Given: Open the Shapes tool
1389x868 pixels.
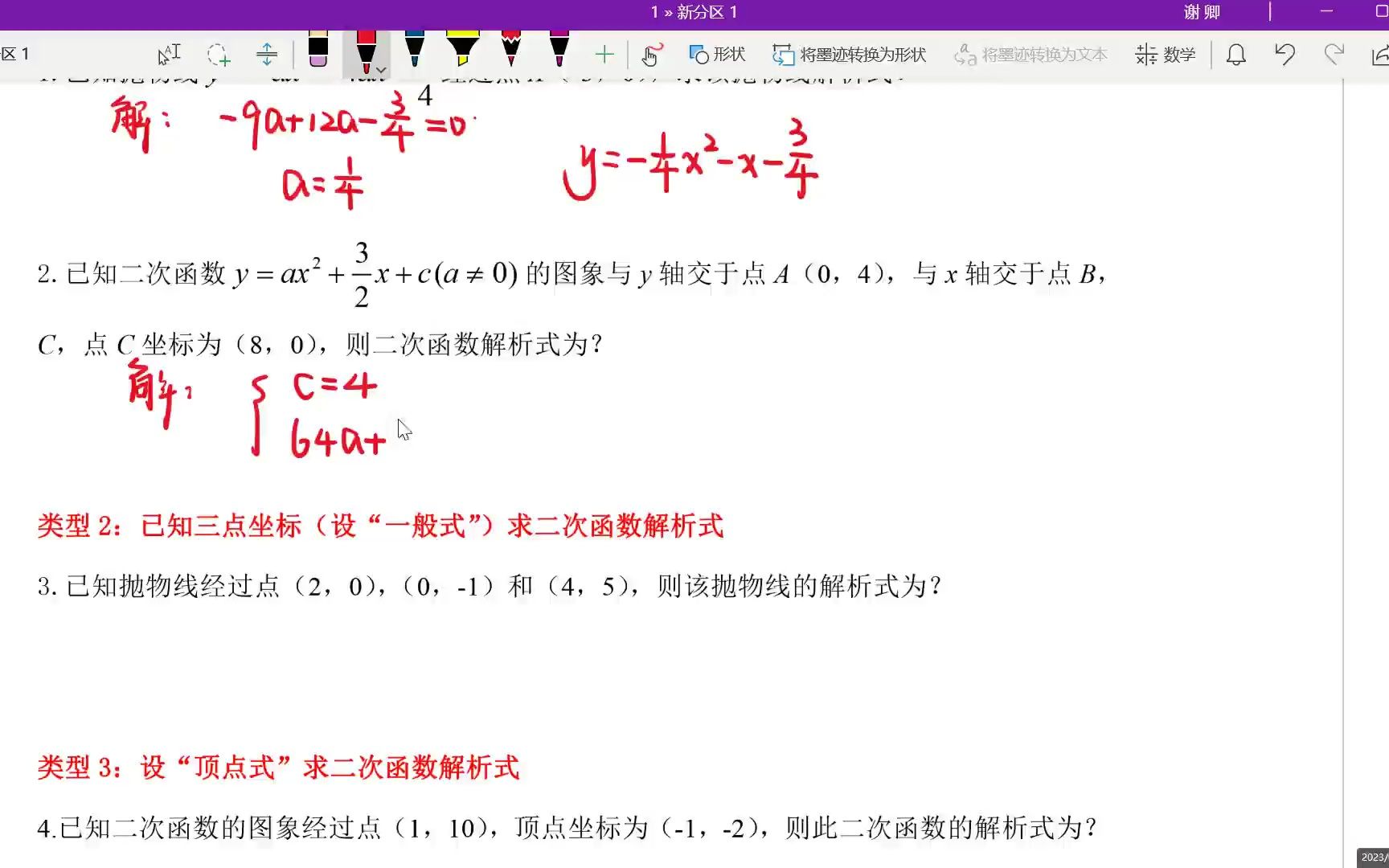Looking at the screenshot, I should (x=719, y=55).
